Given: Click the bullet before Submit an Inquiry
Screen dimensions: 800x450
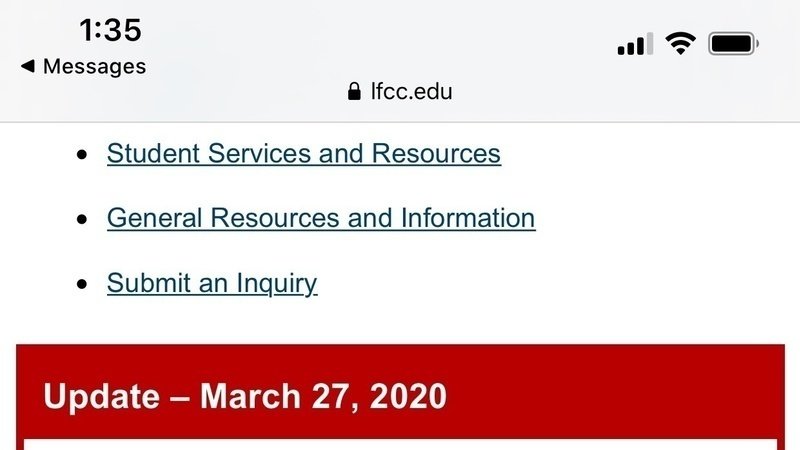Looking at the screenshot, I should point(83,284).
